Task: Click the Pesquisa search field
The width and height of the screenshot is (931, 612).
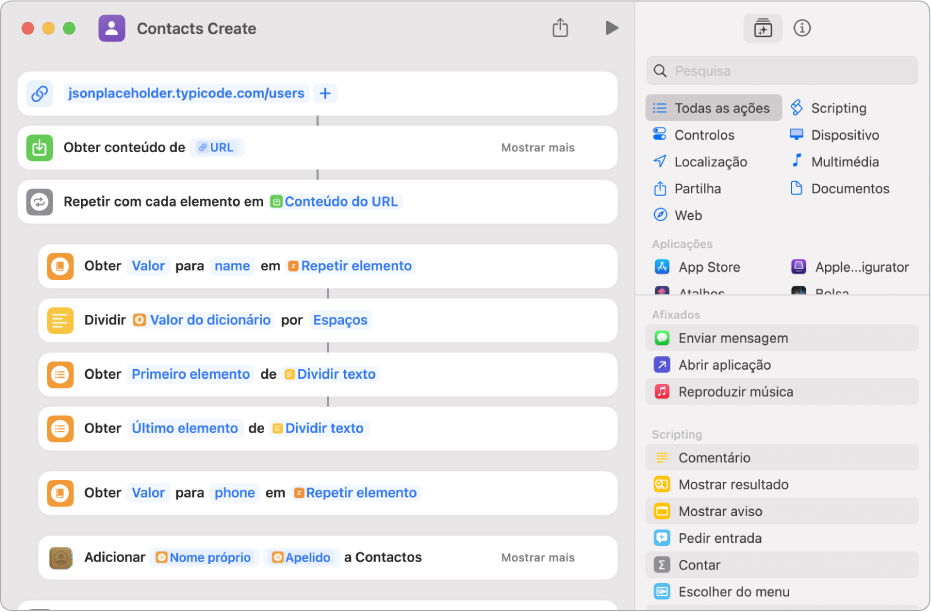Action: tap(781, 71)
